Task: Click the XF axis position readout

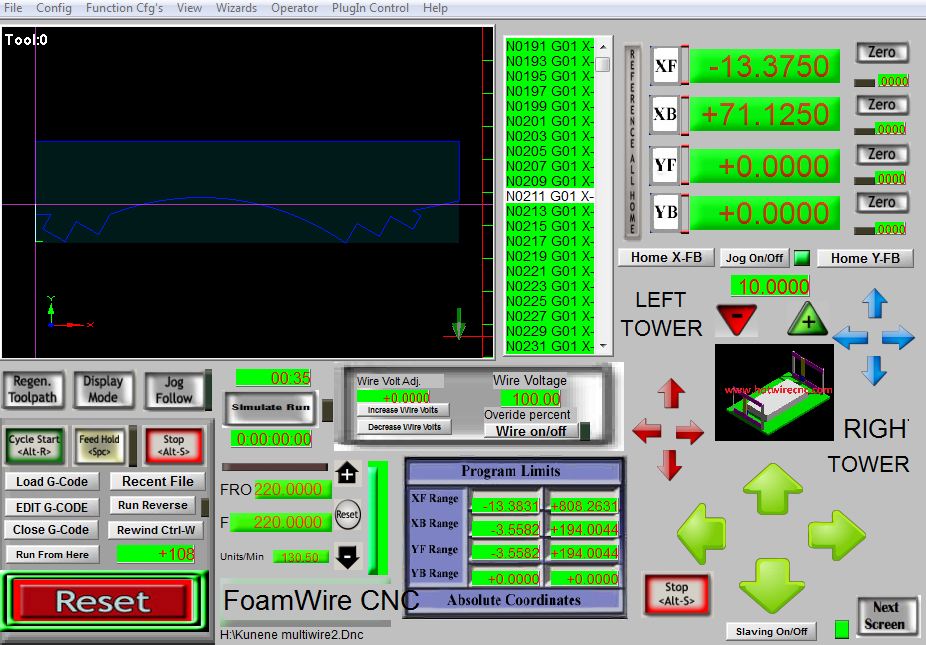Action: [x=765, y=67]
